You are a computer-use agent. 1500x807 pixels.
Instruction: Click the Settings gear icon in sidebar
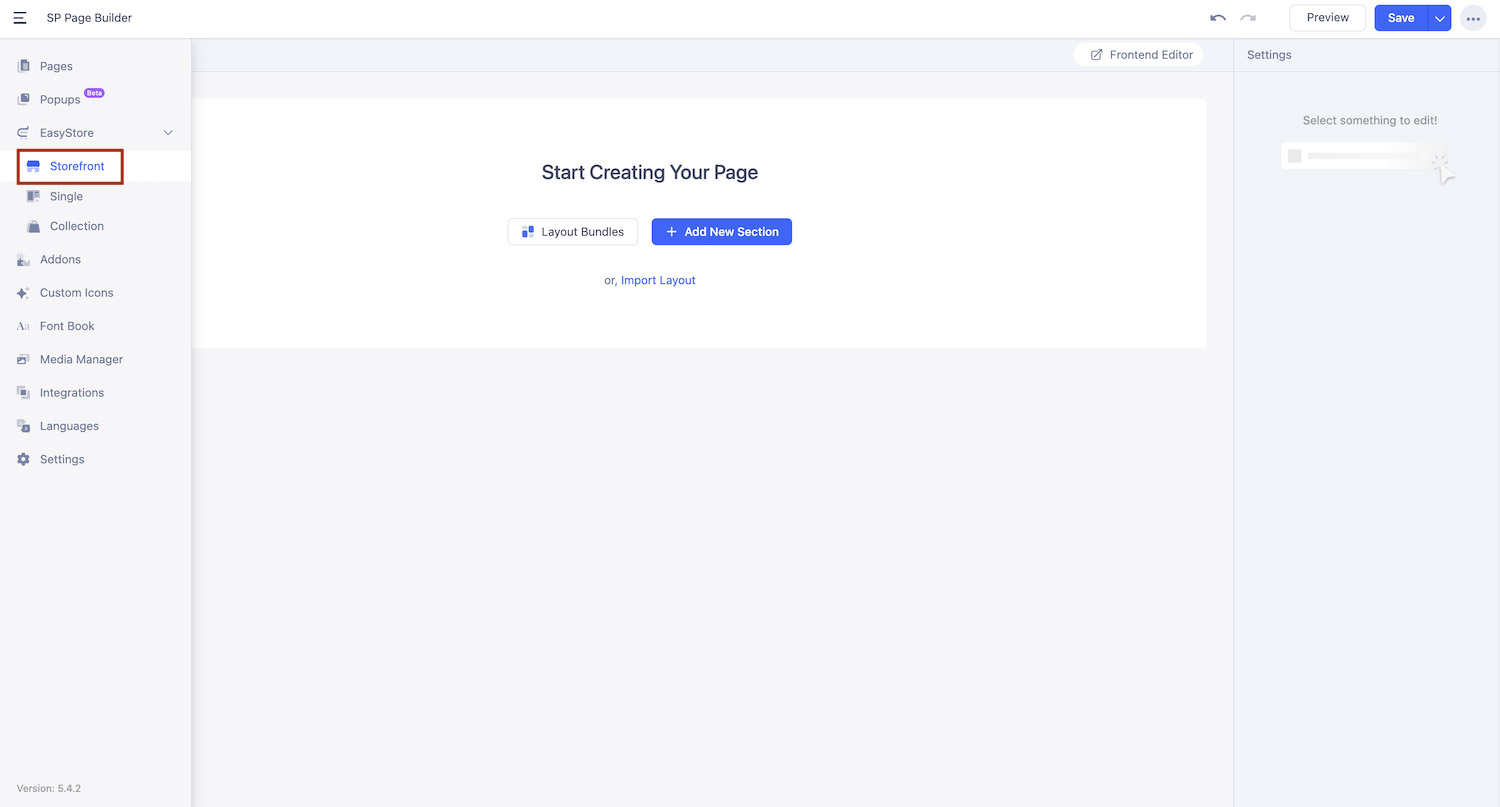[x=24, y=459]
